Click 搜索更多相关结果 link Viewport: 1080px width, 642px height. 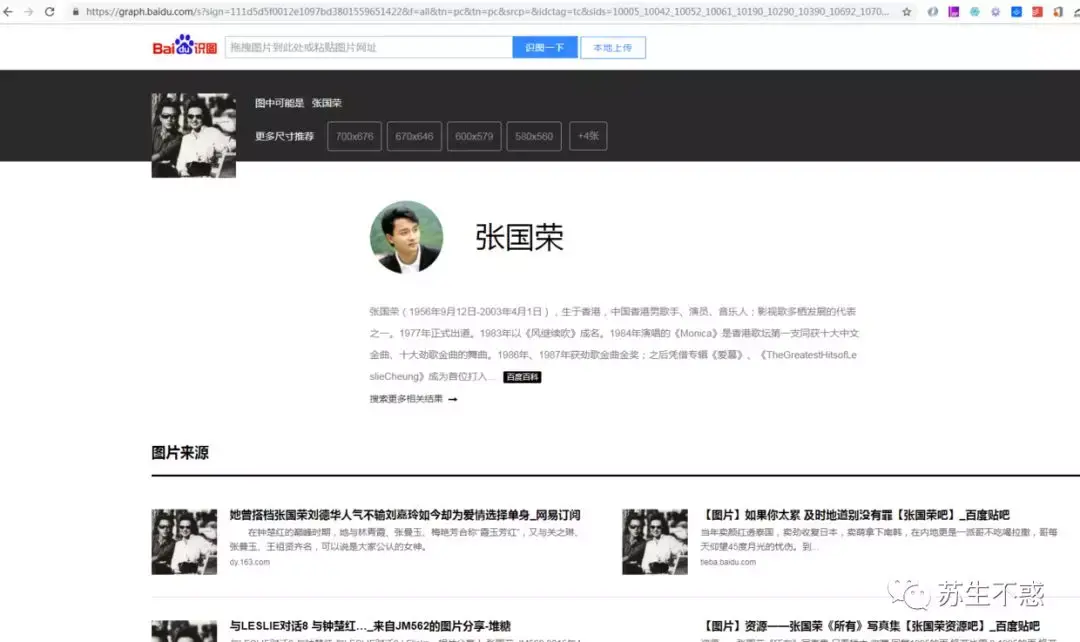tap(406, 399)
